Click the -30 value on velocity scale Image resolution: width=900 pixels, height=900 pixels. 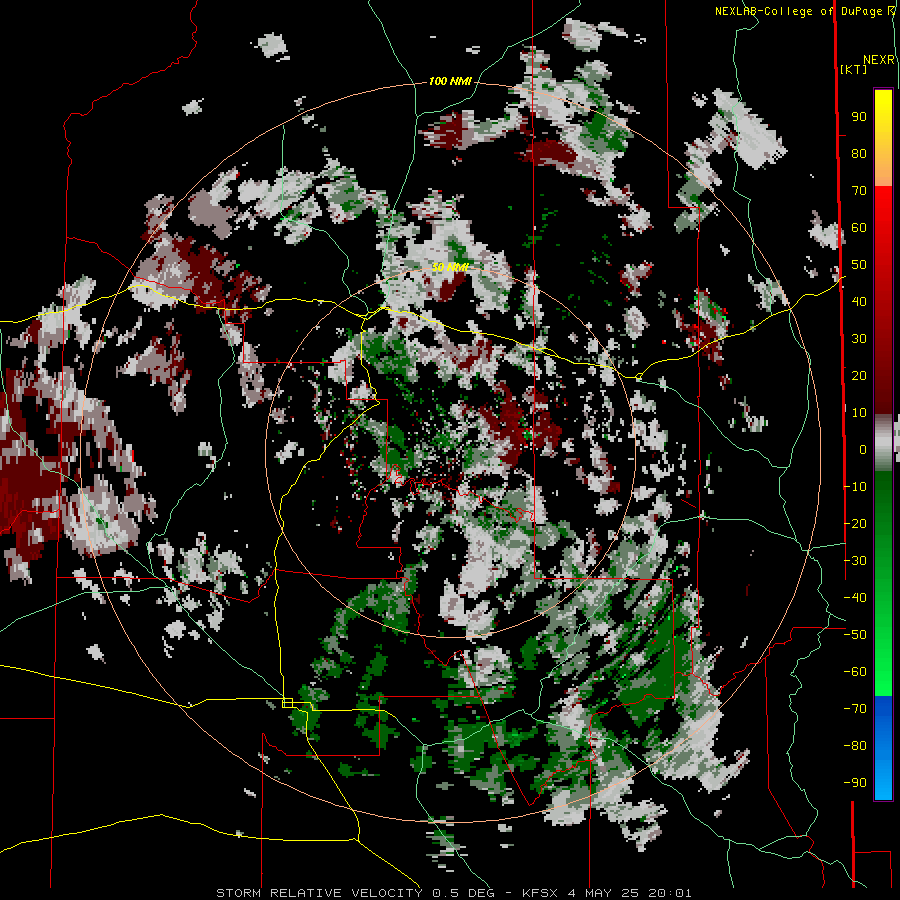(x=855, y=561)
